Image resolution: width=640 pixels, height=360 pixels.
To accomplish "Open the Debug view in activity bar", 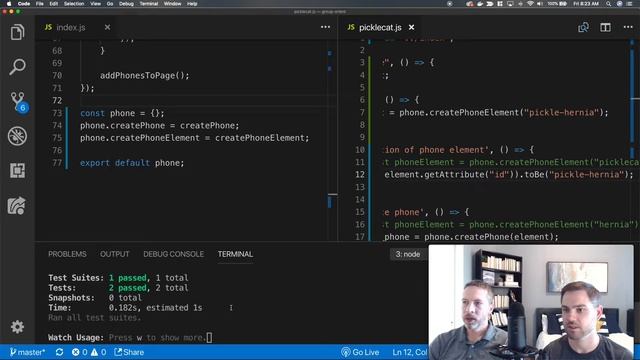I will (x=17, y=136).
